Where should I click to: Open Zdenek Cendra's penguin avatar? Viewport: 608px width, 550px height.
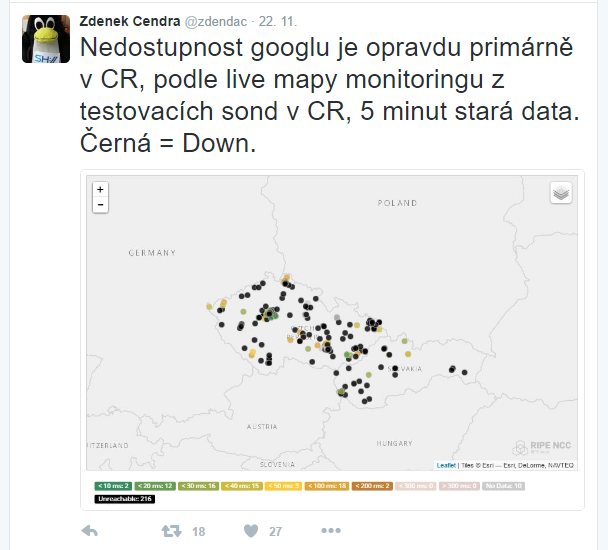pos(44,39)
